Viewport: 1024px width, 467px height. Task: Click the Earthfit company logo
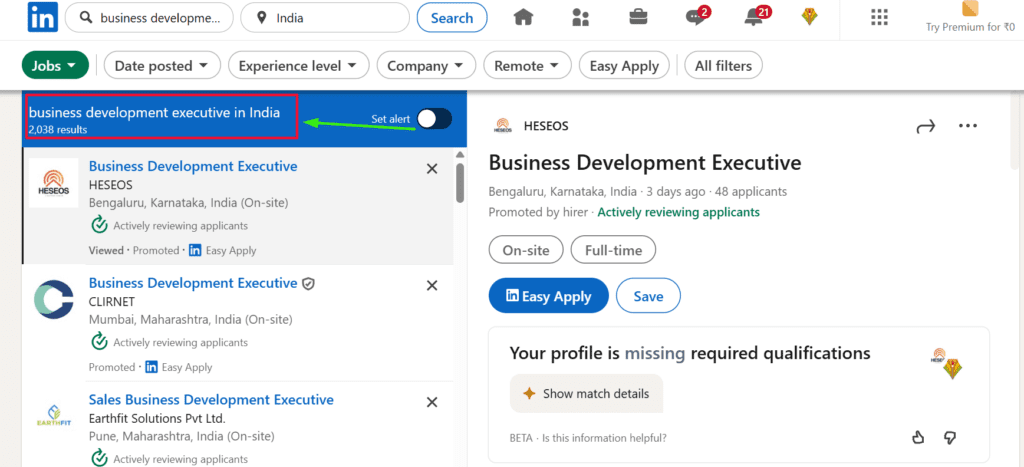[54, 416]
